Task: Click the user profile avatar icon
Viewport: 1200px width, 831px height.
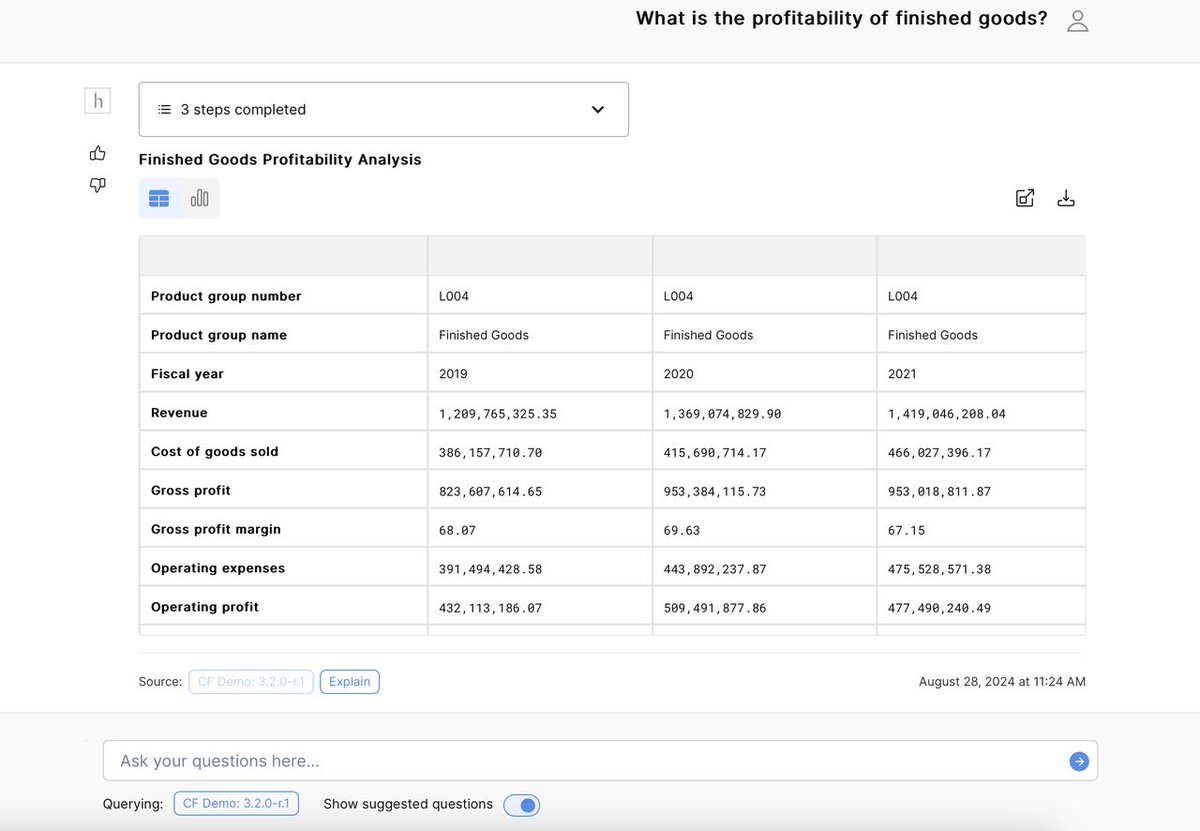Action: point(1077,21)
